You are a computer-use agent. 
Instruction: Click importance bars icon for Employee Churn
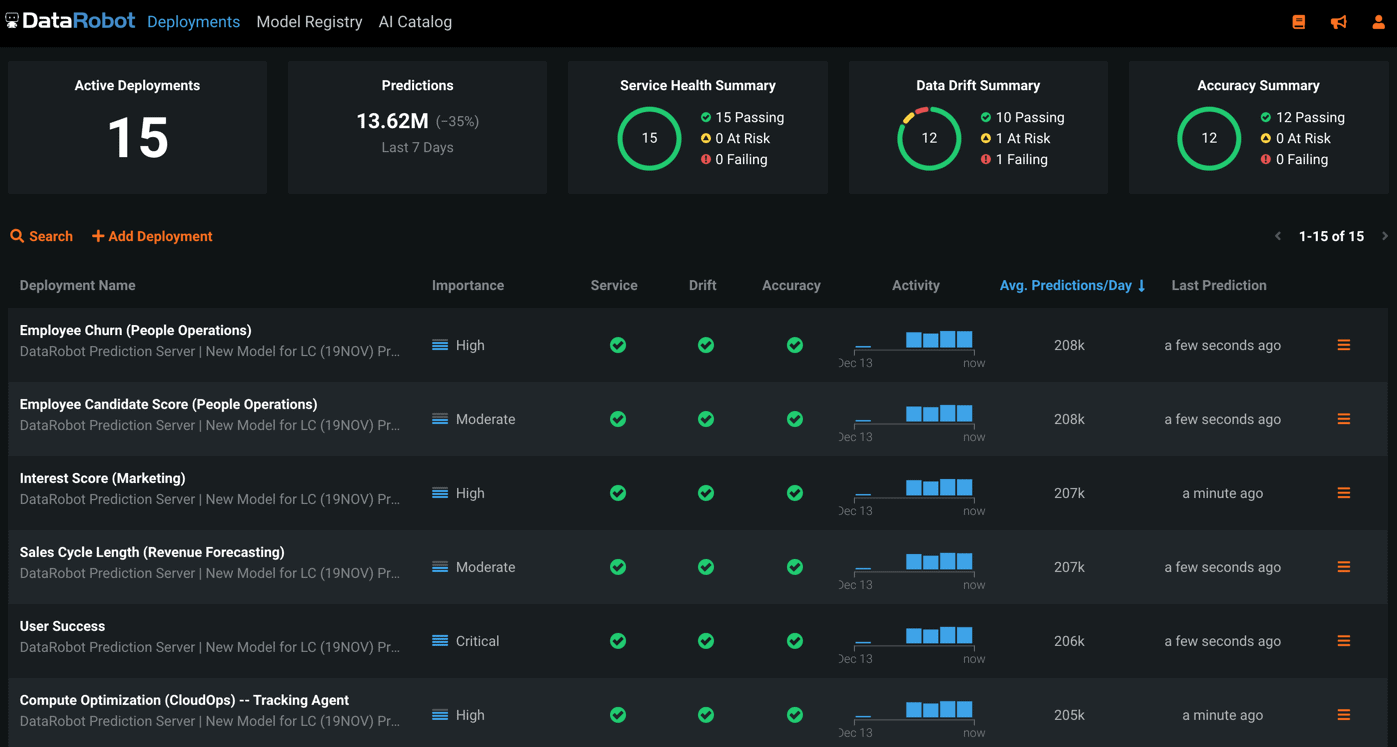tap(440, 345)
